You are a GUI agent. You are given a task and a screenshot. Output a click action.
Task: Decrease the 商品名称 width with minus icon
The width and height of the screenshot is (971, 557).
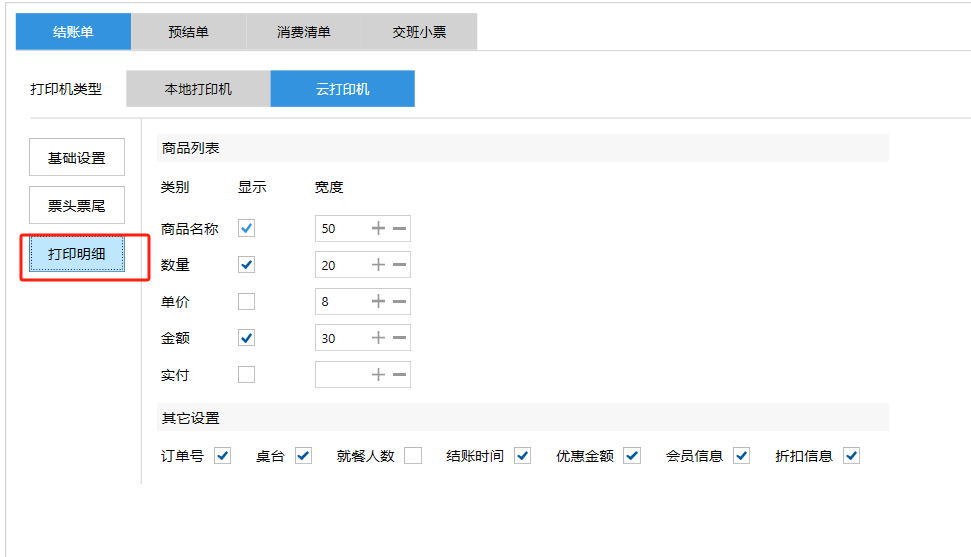tap(399, 228)
